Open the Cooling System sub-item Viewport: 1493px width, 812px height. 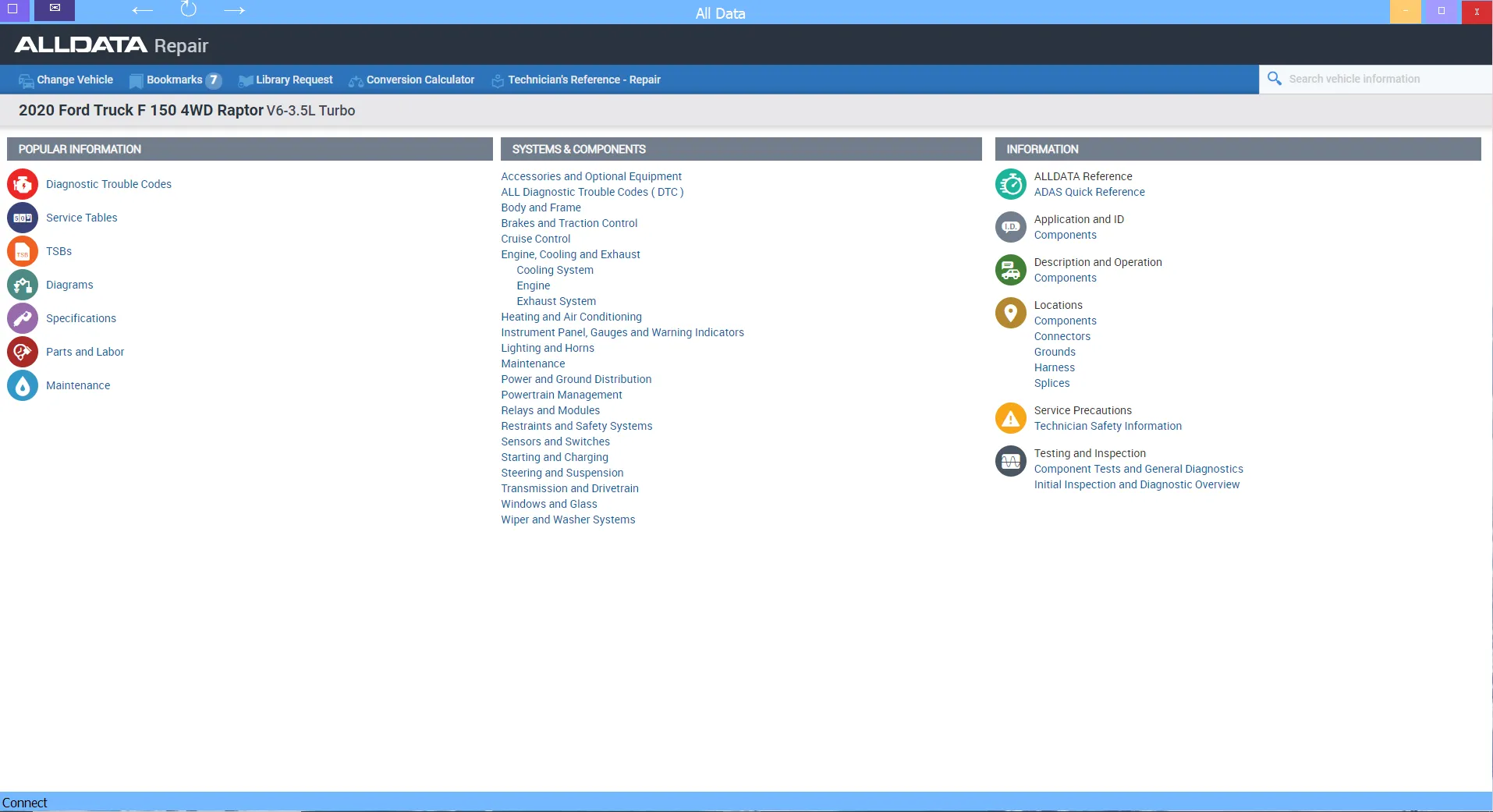555,270
